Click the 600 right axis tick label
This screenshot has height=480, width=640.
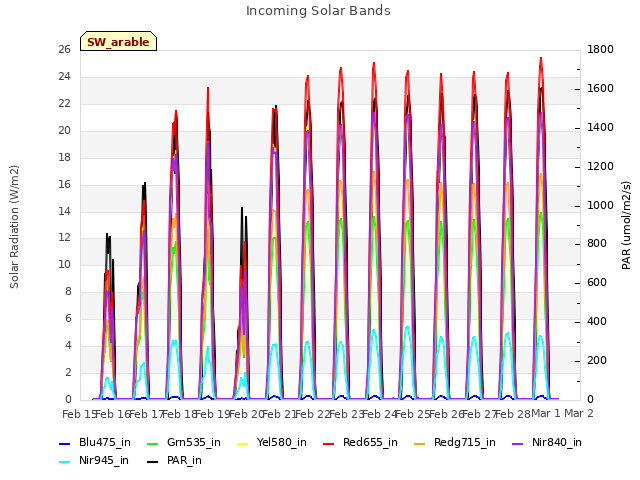597,282
